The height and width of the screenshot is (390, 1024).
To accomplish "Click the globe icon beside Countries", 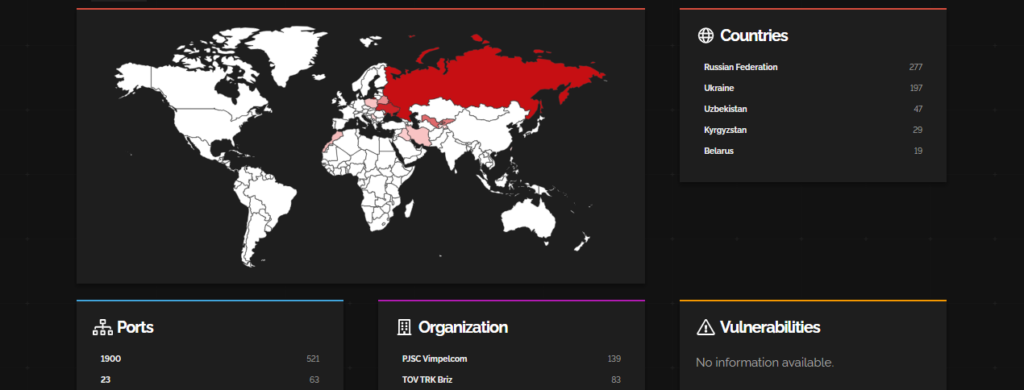I will pos(705,36).
